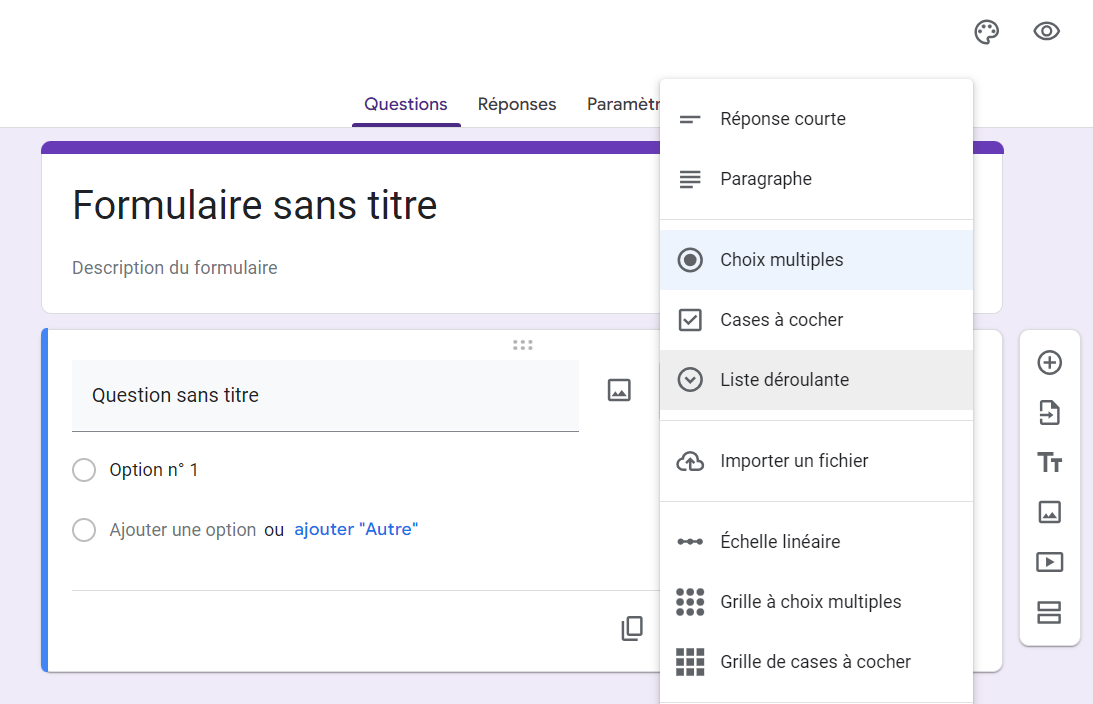Image resolution: width=1093 pixels, height=704 pixels.
Task: Click the ajouter "Autre" link
Action: [356, 529]
